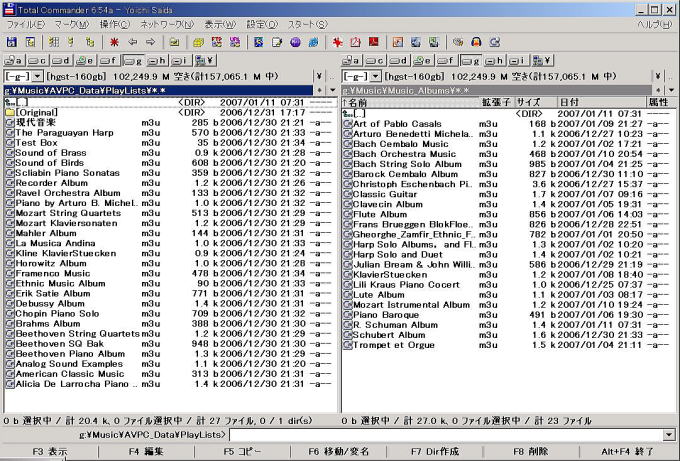Open left panel favorites hotlist button

coord(320,90)
